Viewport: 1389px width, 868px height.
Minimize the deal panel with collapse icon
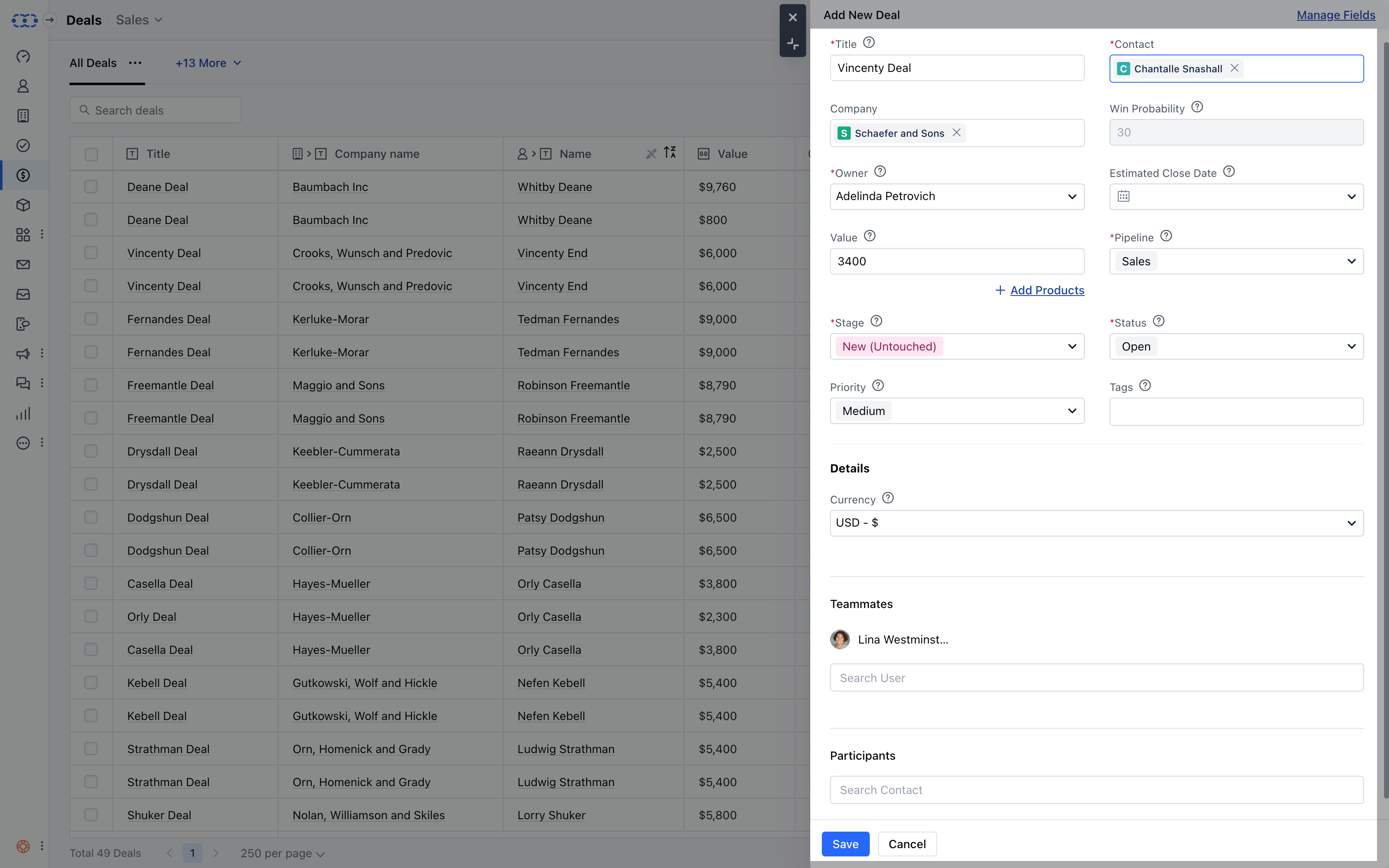click(792, 44)
